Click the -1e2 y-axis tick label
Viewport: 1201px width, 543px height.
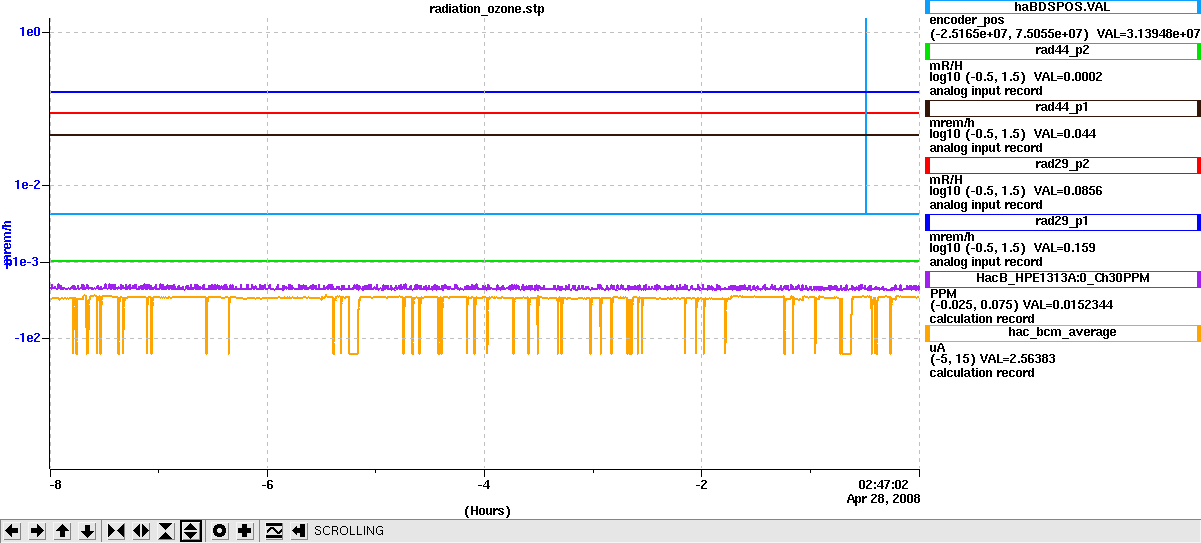pyautogui.click(x=25, y=338)
